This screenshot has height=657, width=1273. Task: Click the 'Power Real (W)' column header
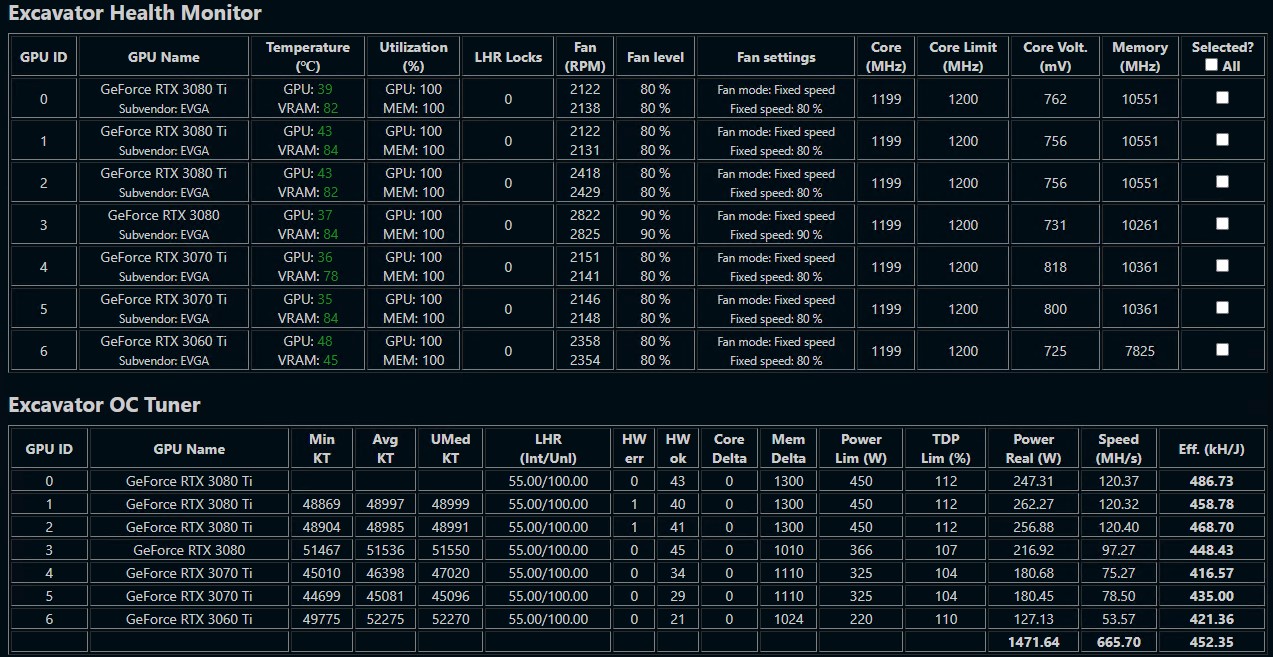1034,449
